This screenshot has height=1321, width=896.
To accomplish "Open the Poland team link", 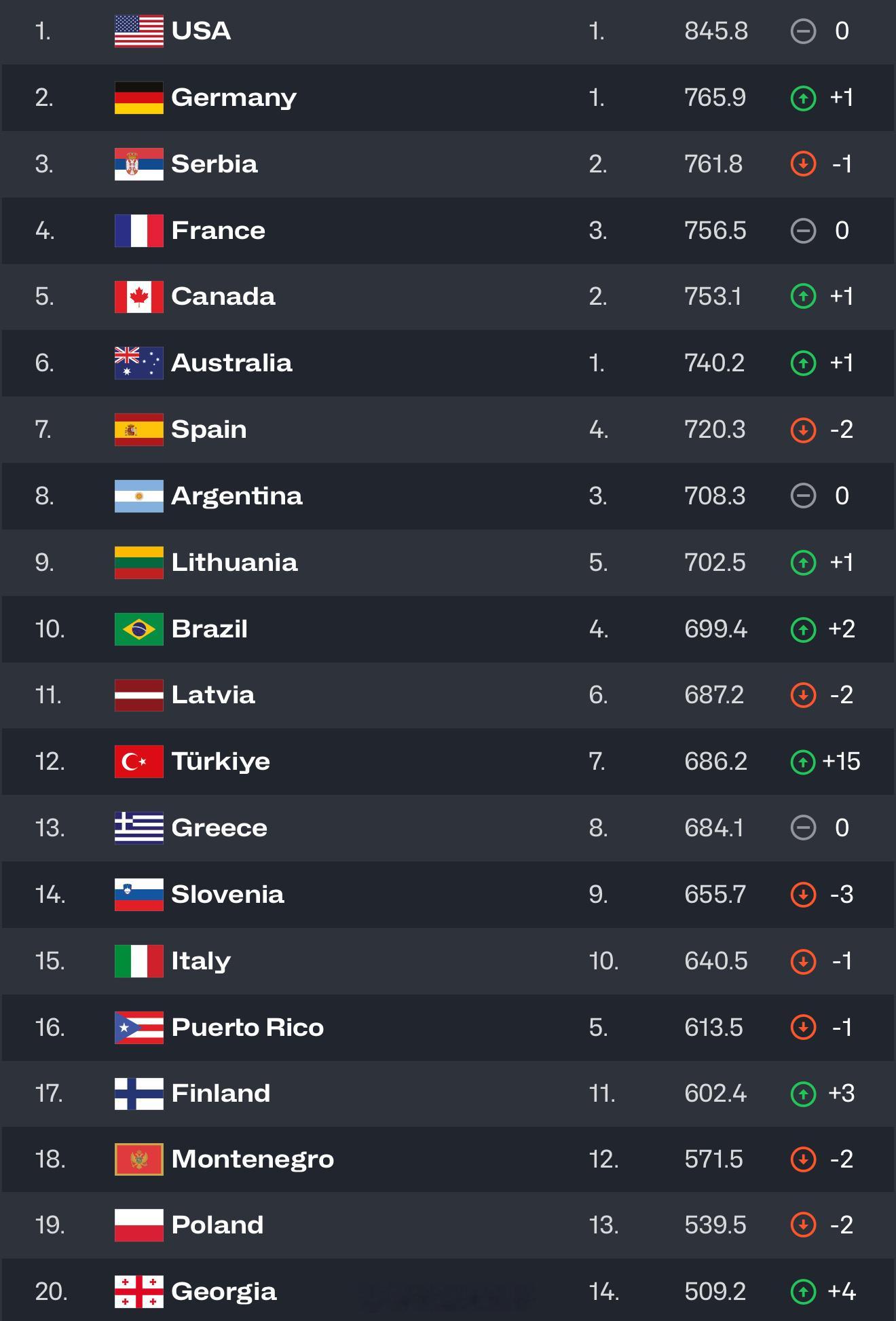I will click(217, 1225).
